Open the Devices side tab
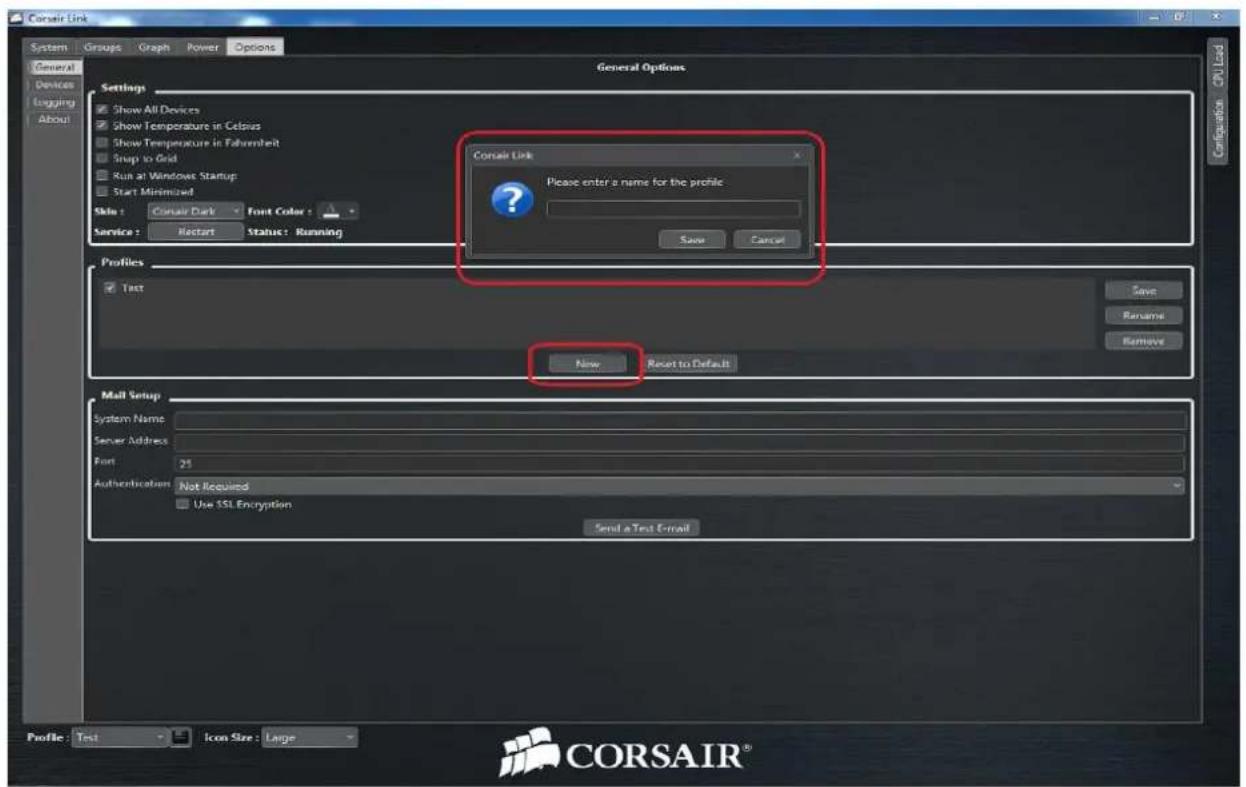Image resolution: width=1246 pixels, height=787 pixels. [54, 85]
